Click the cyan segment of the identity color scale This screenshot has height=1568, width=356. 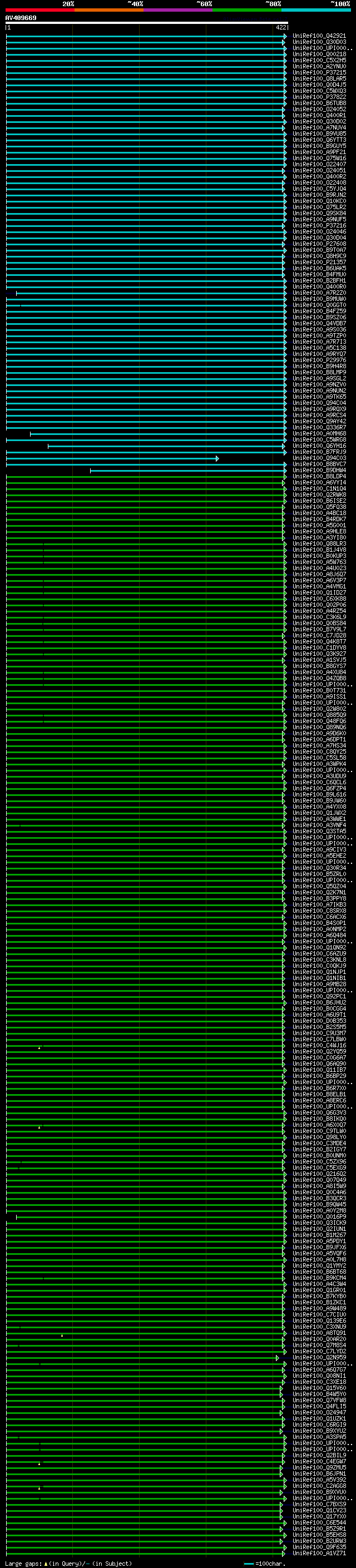pyautogui.click(x=316, y=10)
